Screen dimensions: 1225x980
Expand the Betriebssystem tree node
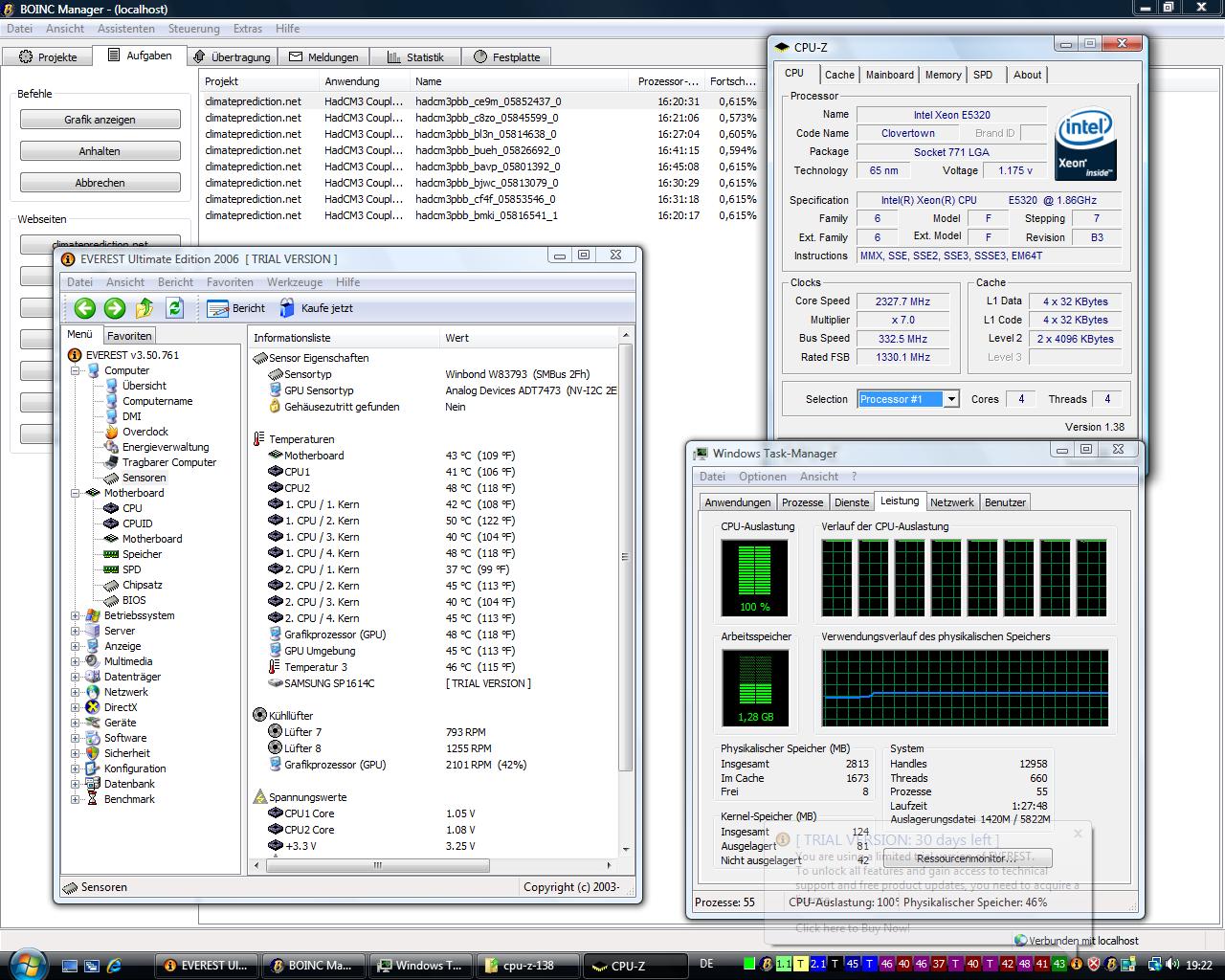click(76, 615)
